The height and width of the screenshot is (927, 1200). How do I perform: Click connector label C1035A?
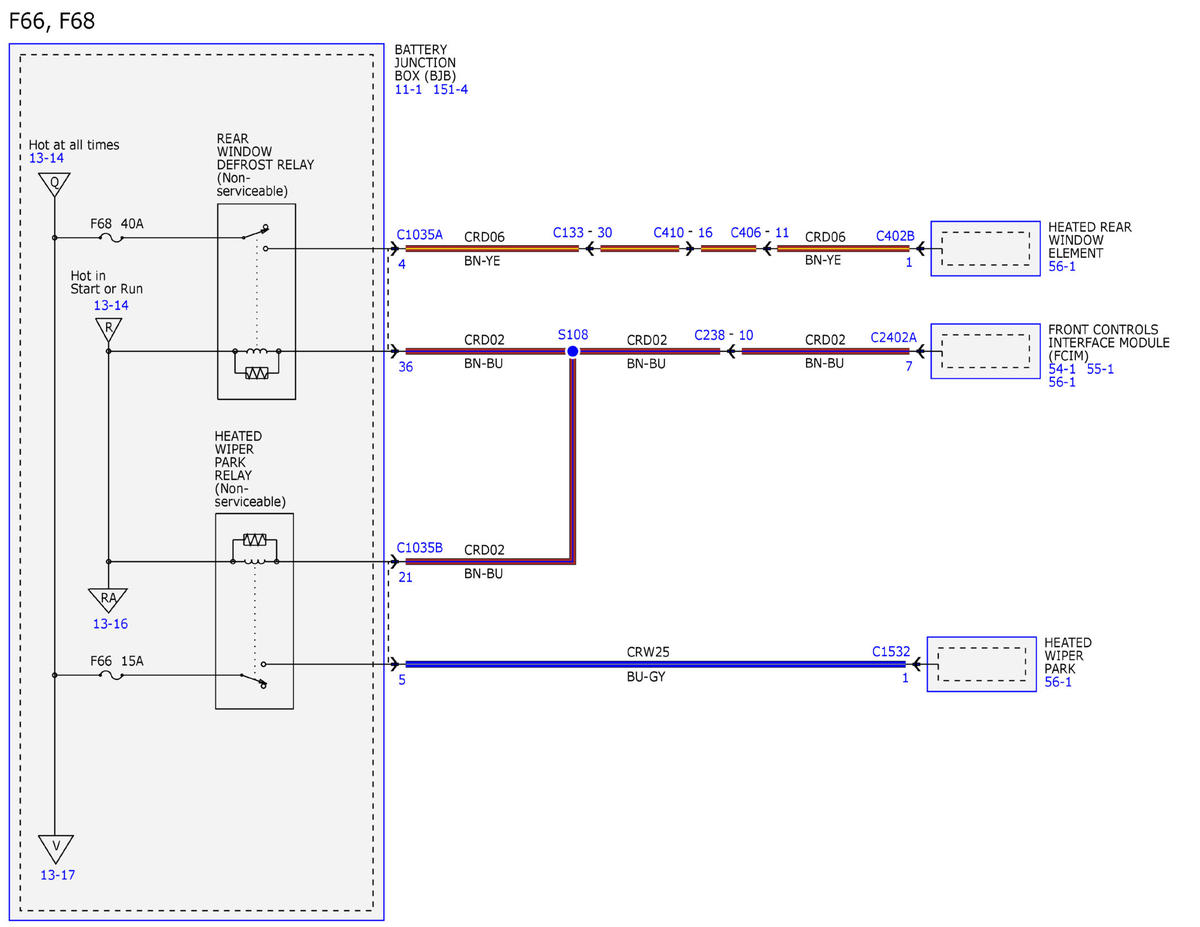(x=419, y=235)
